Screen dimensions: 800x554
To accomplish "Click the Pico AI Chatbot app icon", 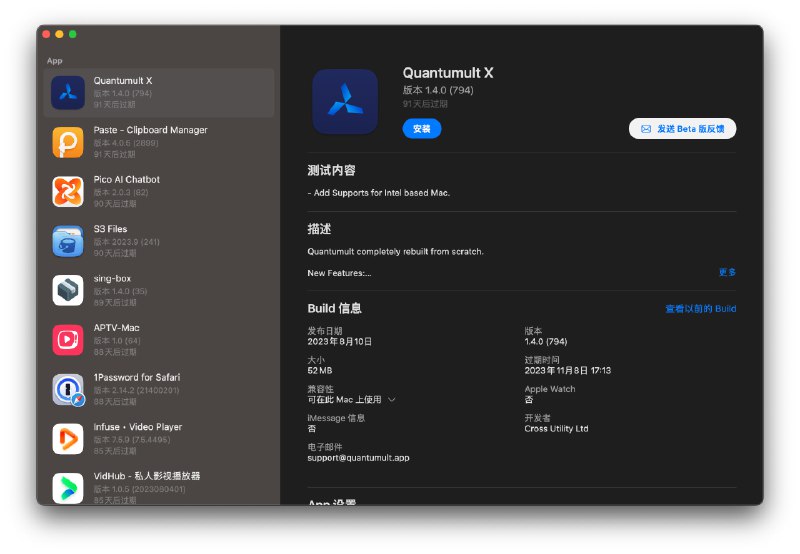I will click(68, 192).
